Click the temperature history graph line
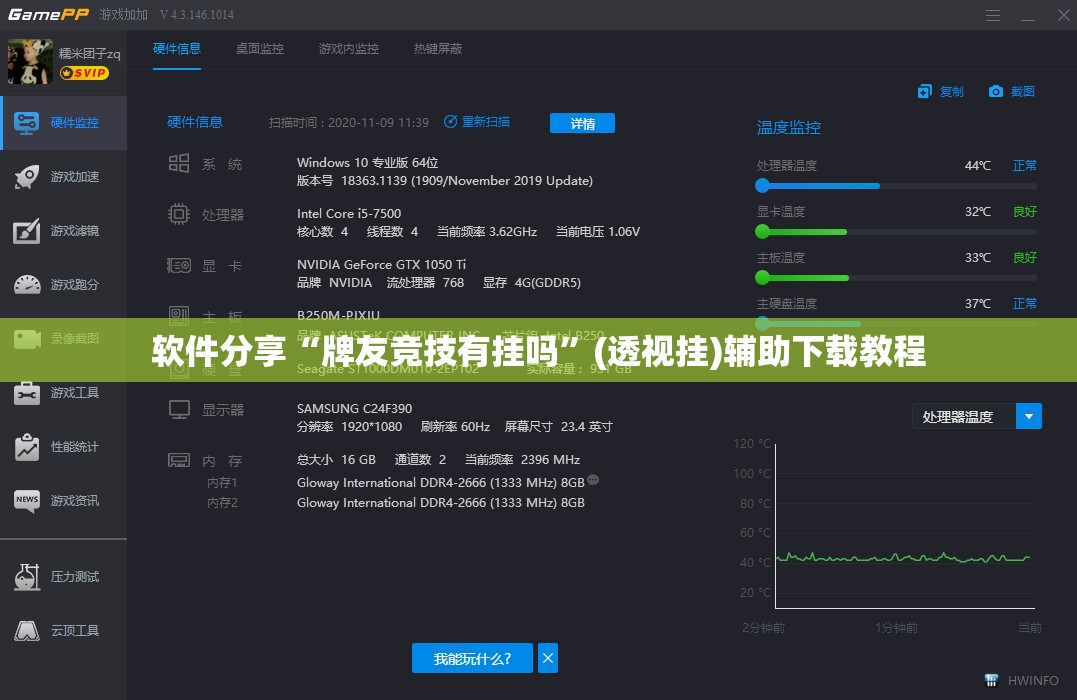Viewport: 1077px width, 700px height. [x=903, y=557]
